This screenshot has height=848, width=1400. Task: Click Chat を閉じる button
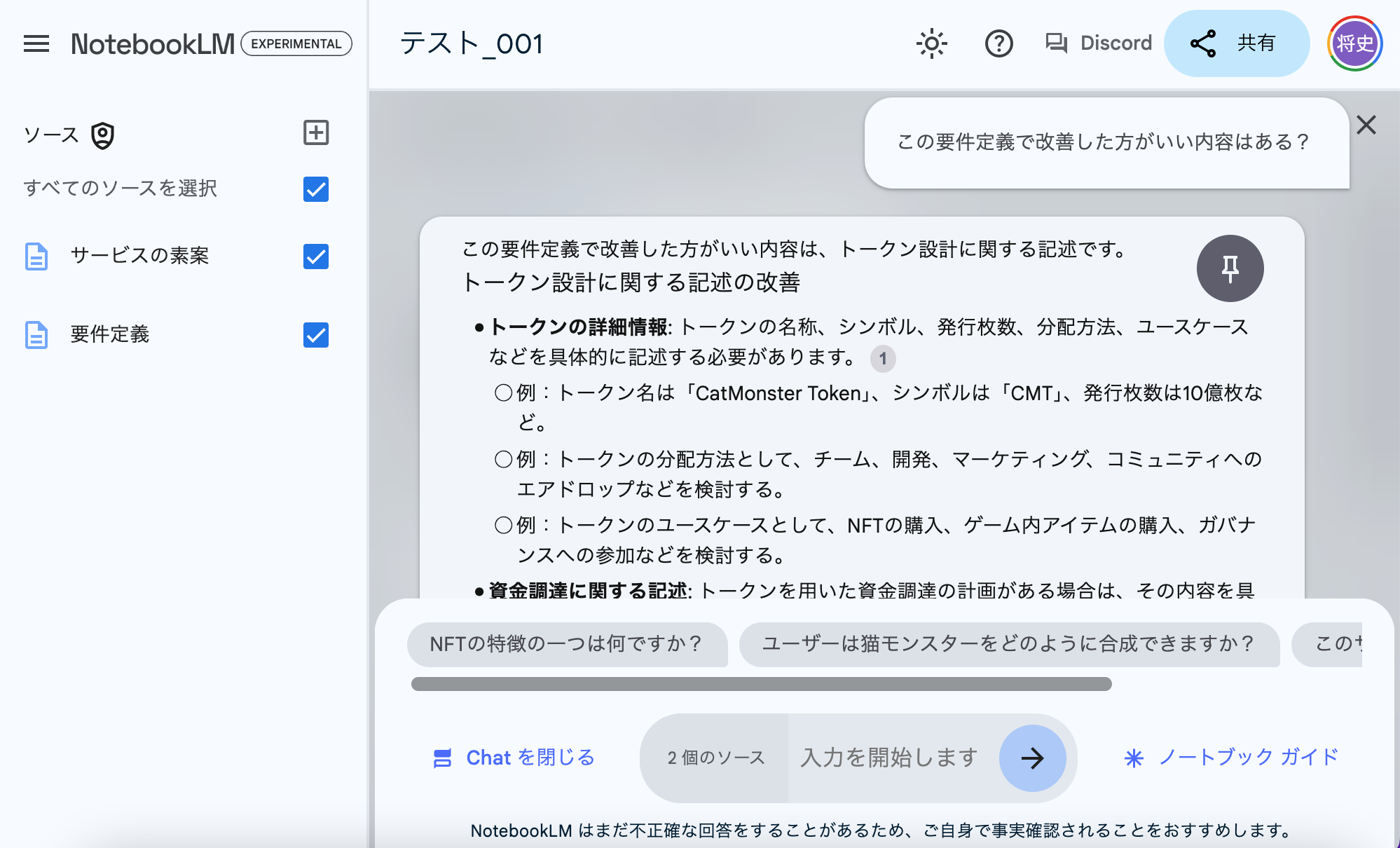pos(514,758)
